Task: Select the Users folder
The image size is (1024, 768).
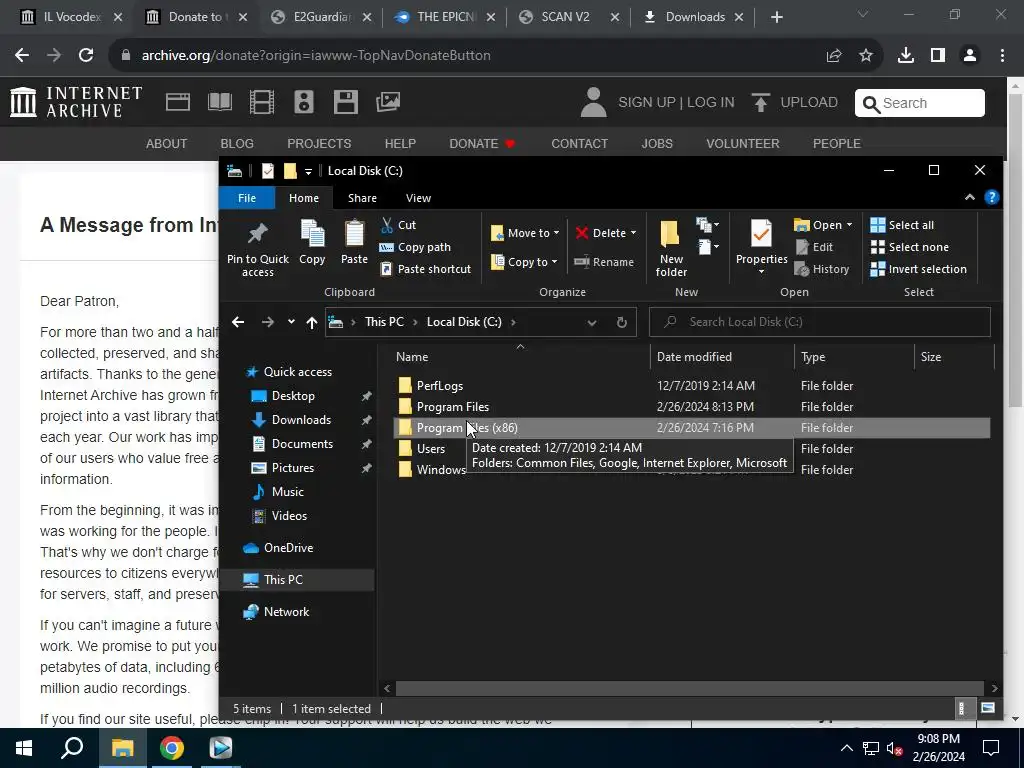Action: tap(431, 449)
